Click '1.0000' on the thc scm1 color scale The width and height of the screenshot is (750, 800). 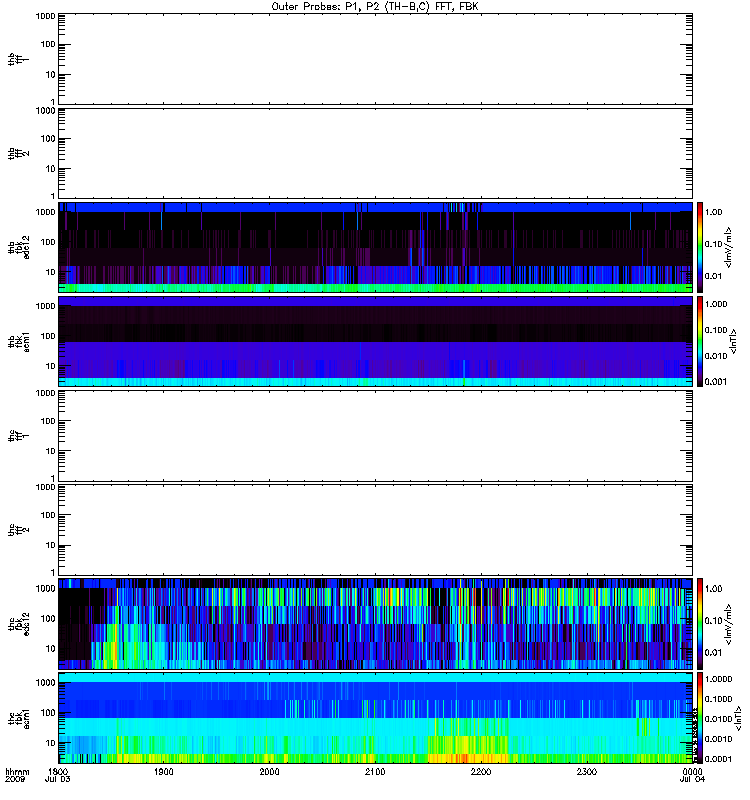pos(718,679)
